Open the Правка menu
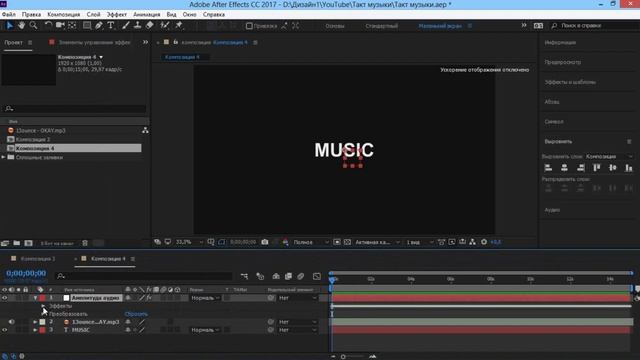 [31, 14]
